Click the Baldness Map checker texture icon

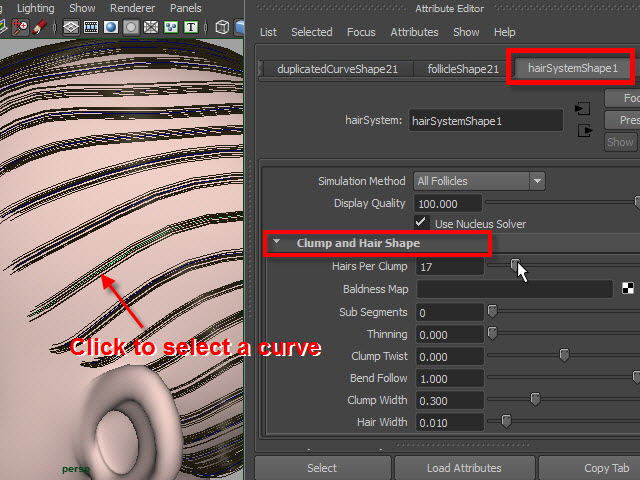click(x=628, y=288)
